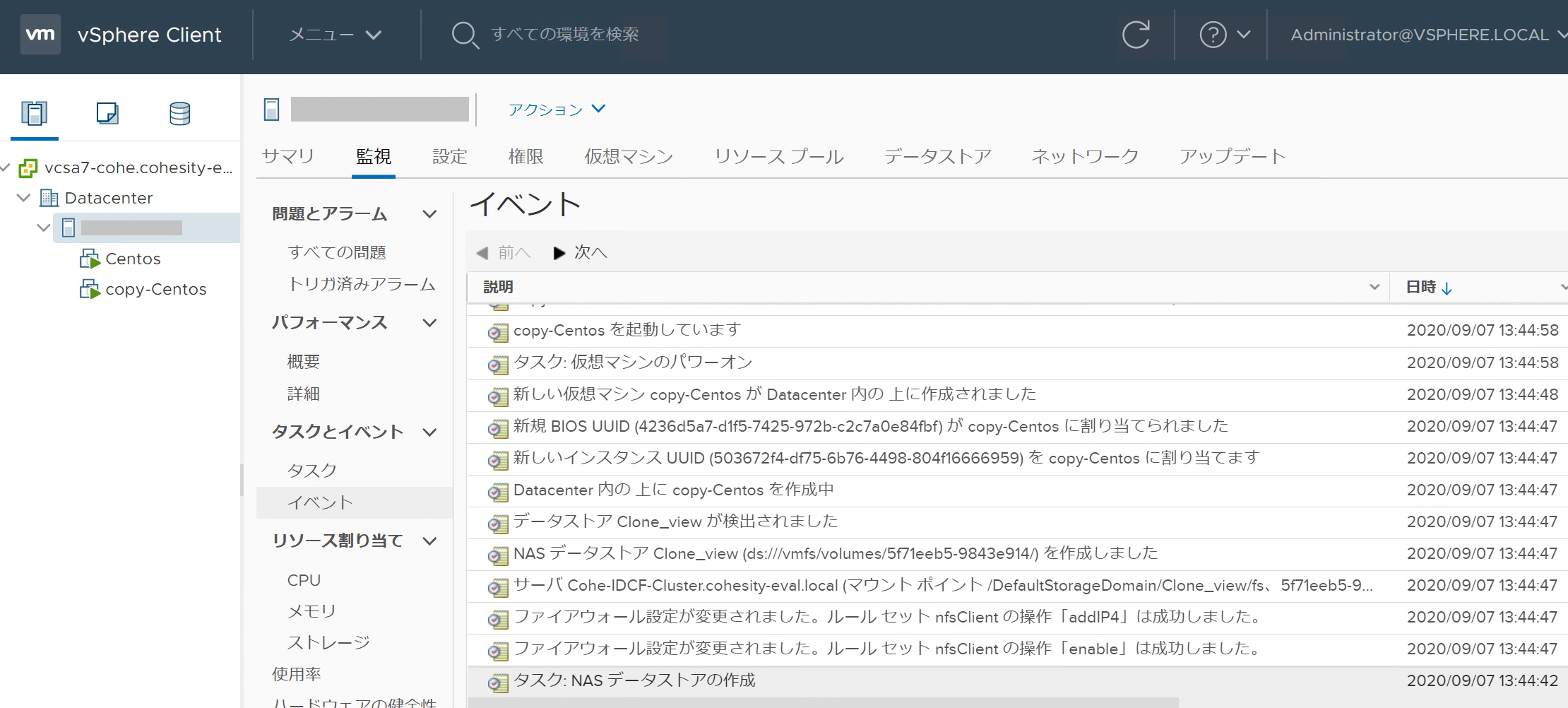
Task: Open ストレージ resource allocation
Action: (328, 642)
